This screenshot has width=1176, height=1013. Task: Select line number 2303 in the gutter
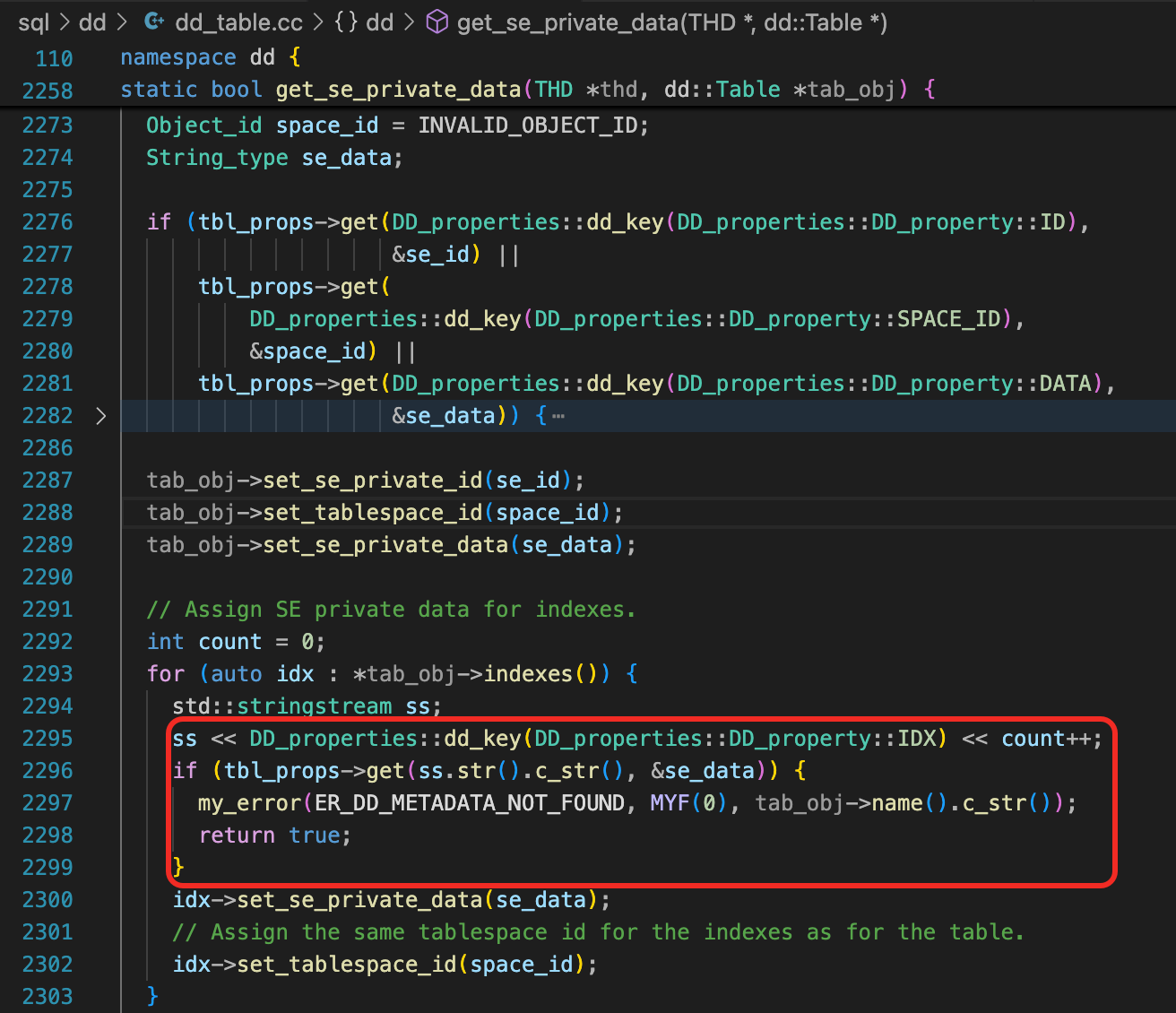pyautogui.click(x=48, y=997)
